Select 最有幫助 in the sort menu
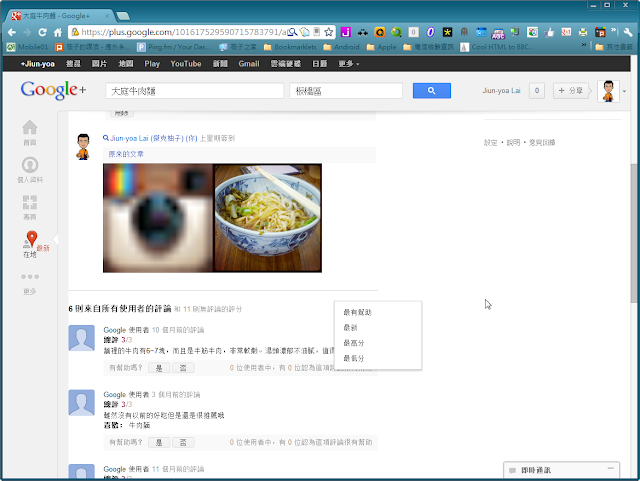The image size is (640, 481). click(378, 312)
